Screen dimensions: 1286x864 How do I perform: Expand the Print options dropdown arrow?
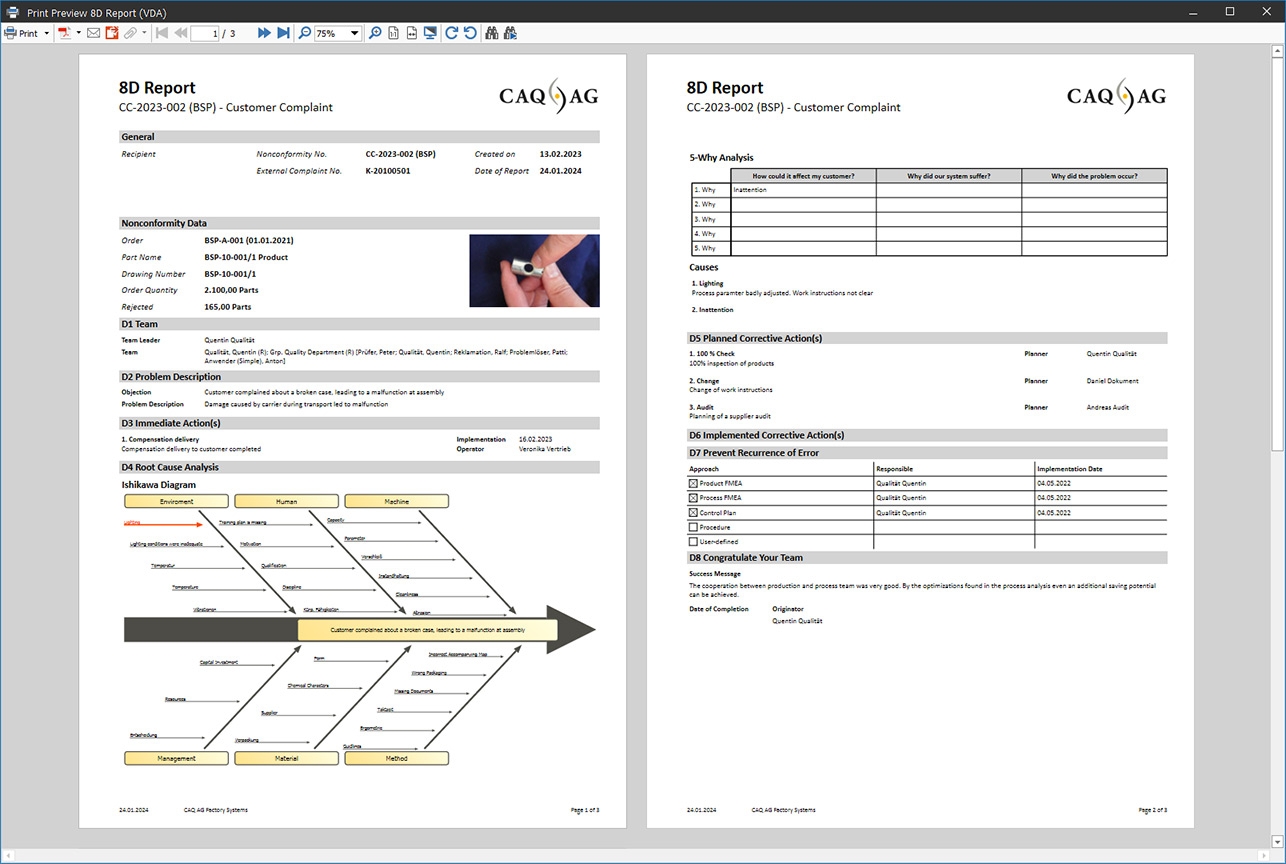pos(46,33)
